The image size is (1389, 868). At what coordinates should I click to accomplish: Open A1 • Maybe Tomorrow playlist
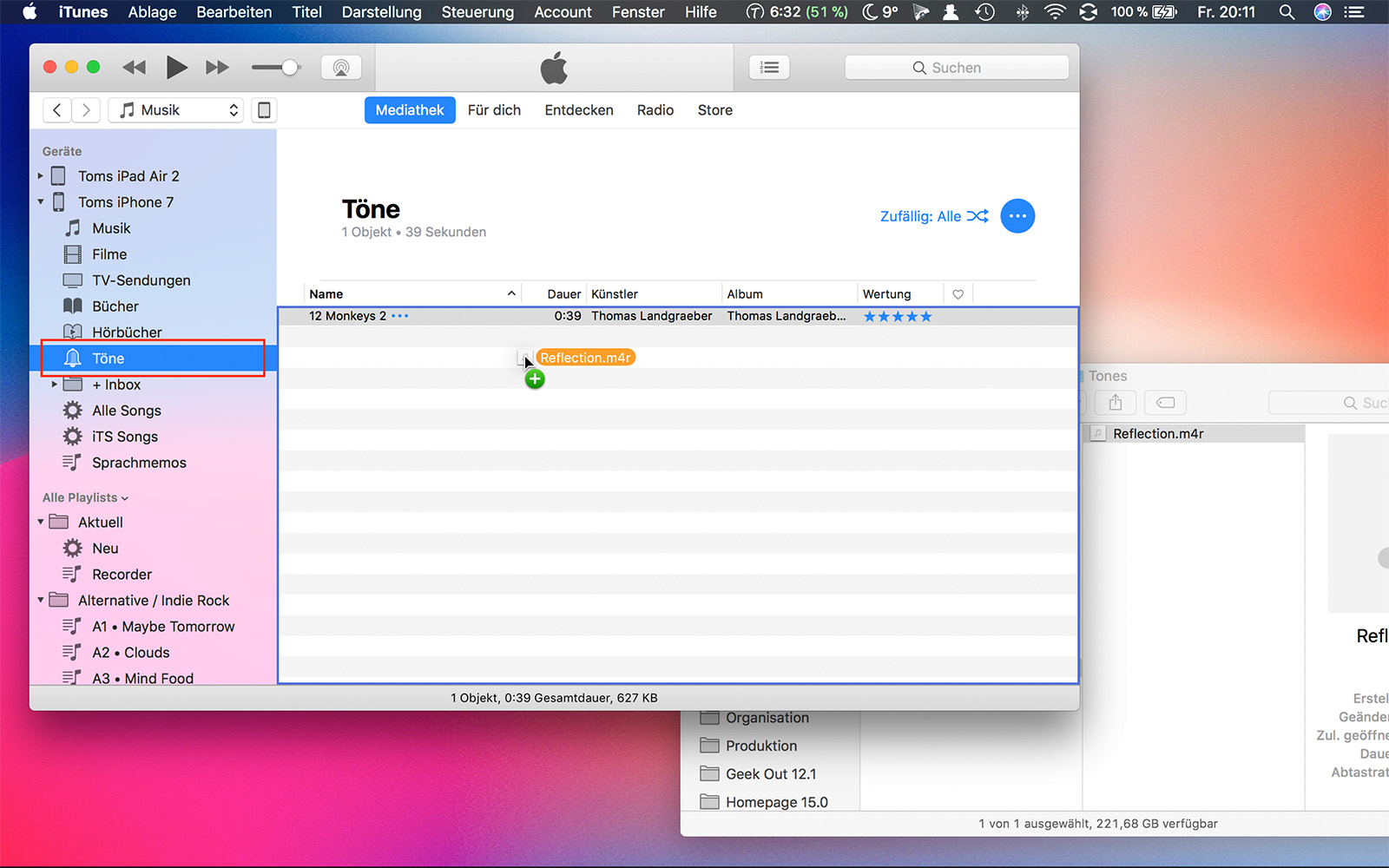(163, 627)
